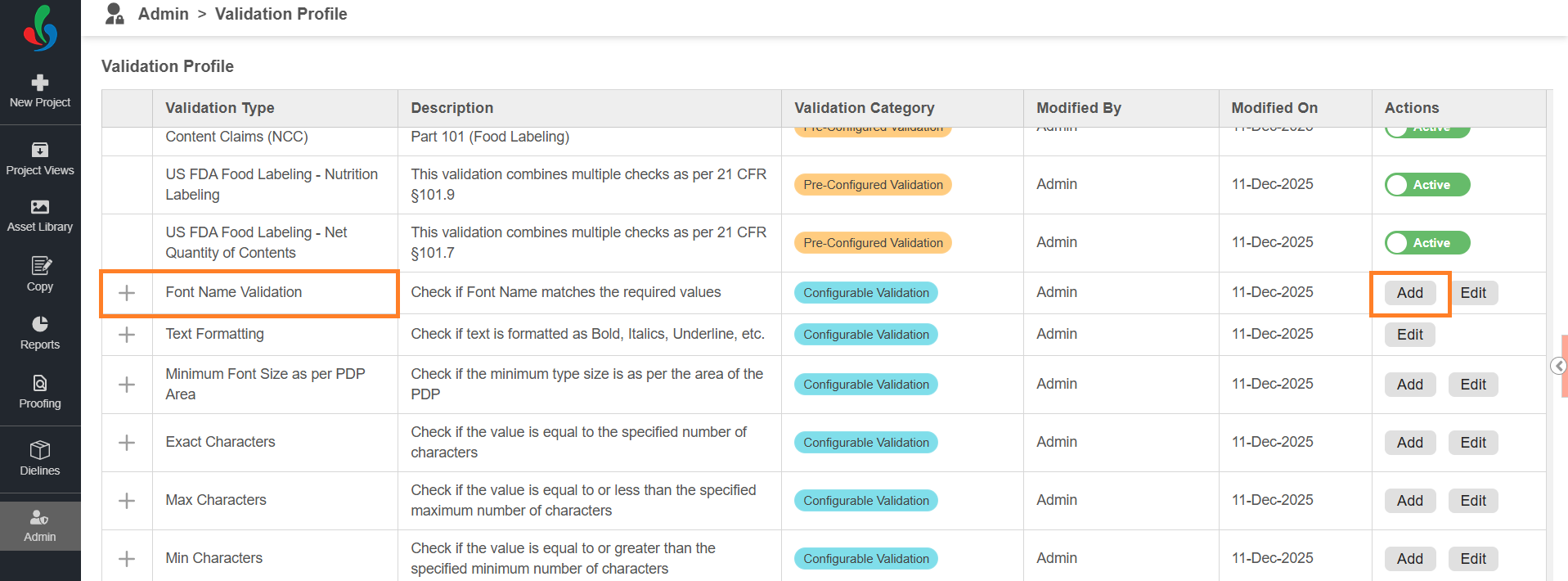1568x581 pixels.
Task: Click Edit for Font Name Validation
Action: pyautogui.click(x=1473, y=293)
